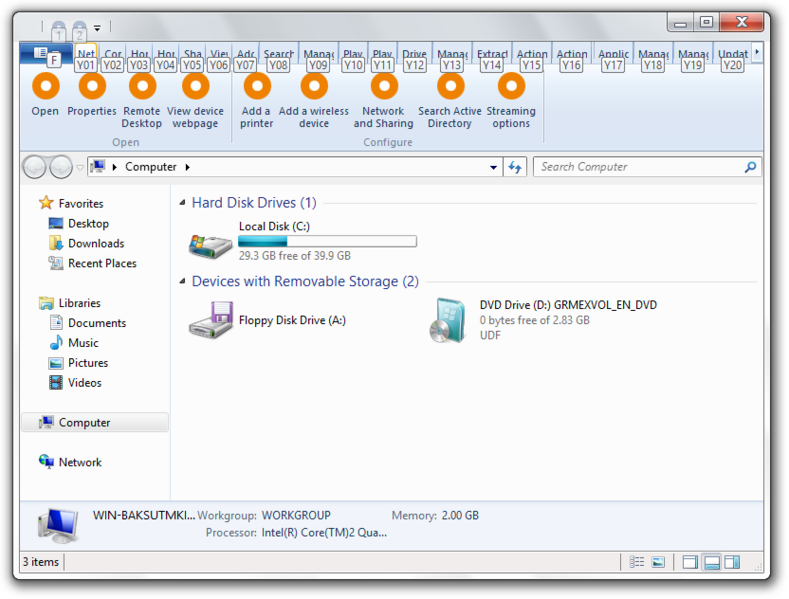Click View device webpage button
Viewport: 789px width, 599px height.
(x=195, y=101)
